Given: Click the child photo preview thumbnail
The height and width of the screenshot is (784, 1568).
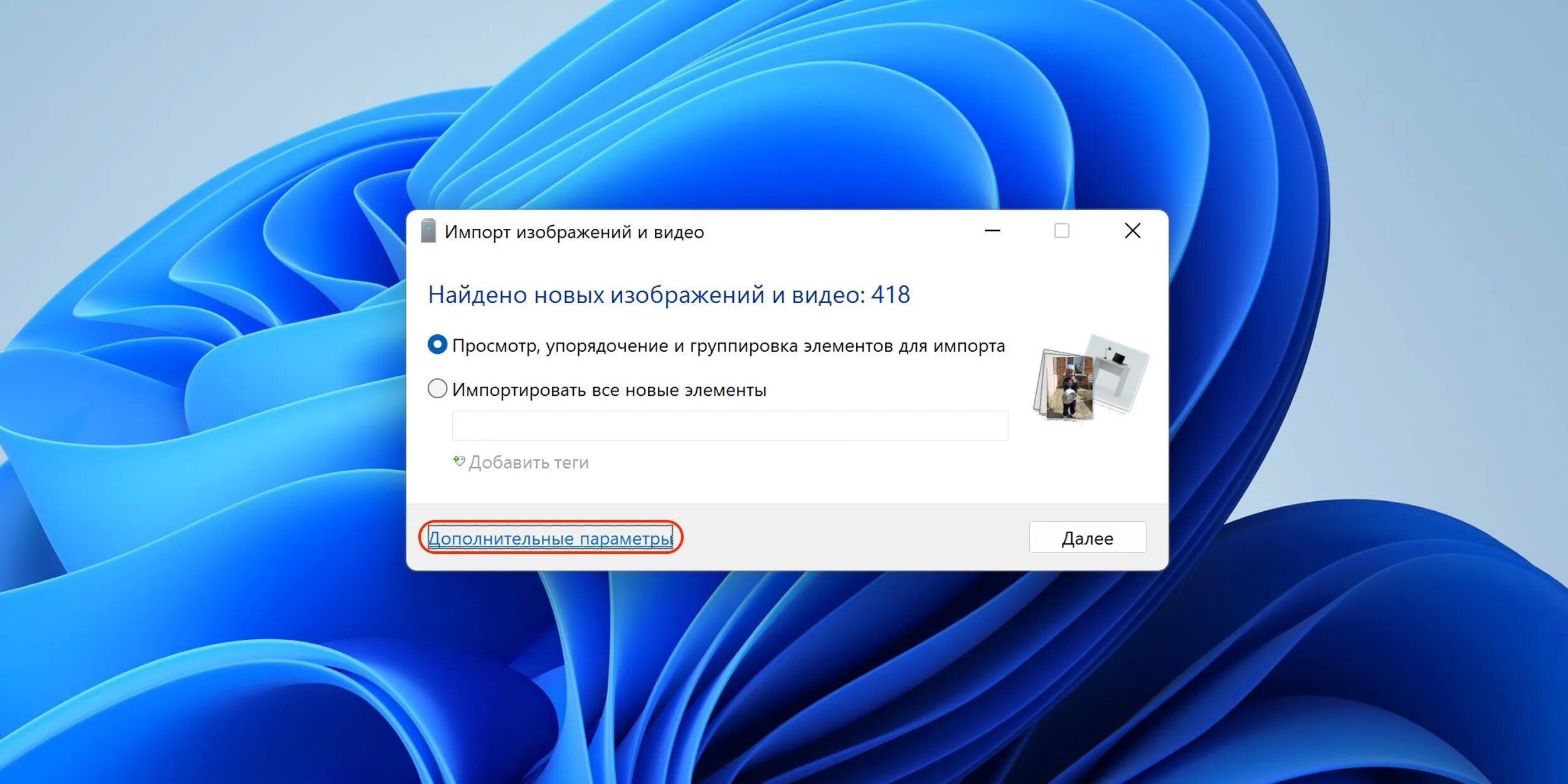Looking at the screenshot, I should pos(1069,387).
